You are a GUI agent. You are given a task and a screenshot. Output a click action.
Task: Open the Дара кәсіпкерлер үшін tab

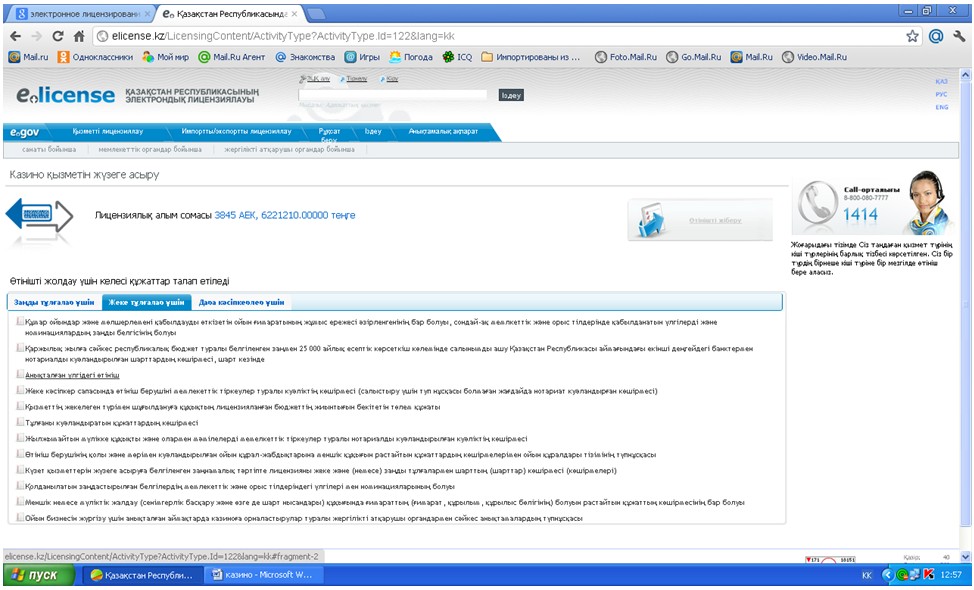[x=242, y=302]
